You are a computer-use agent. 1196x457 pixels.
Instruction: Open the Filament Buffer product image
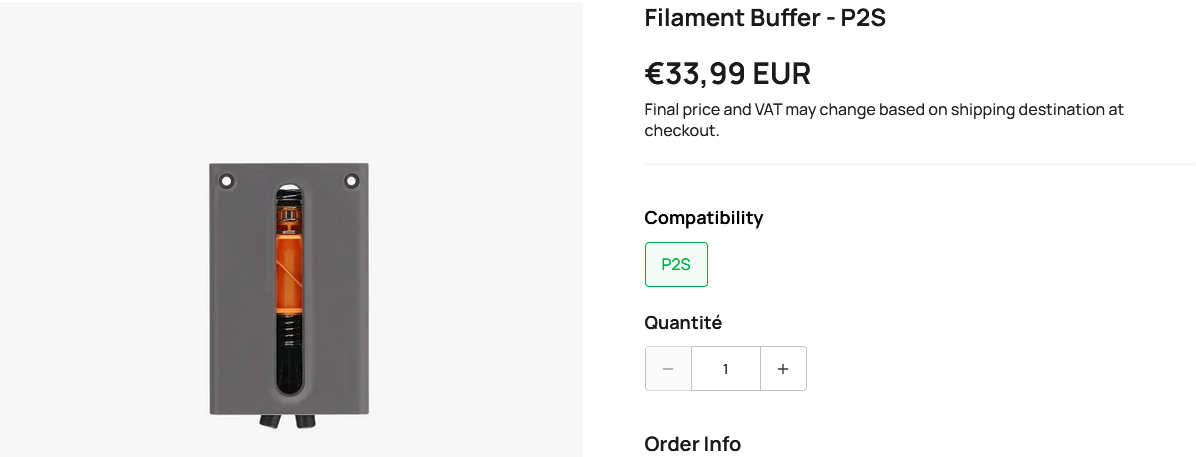click(289, 290)
